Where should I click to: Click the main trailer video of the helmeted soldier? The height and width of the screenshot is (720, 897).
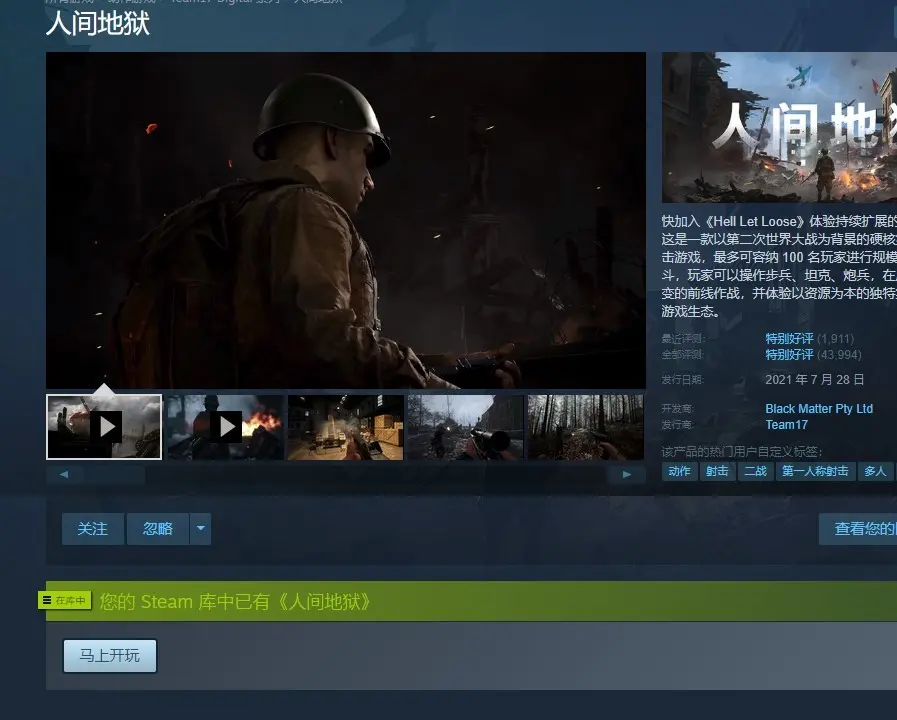pos(346,220)
